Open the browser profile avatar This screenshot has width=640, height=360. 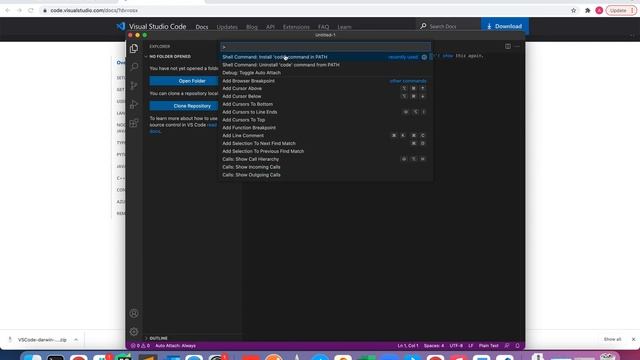pos(599,11)
